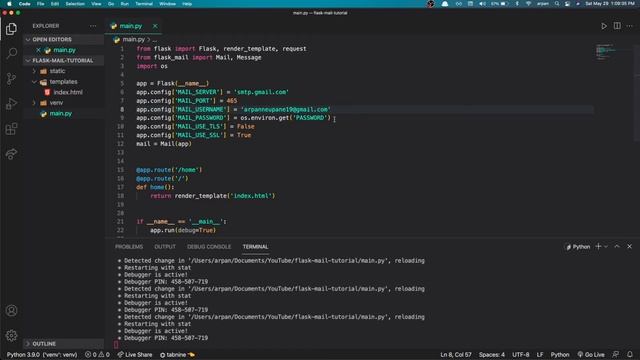Open the Selection menu
The height and width of the screenshot is (360, 640).
pos(75,4)
